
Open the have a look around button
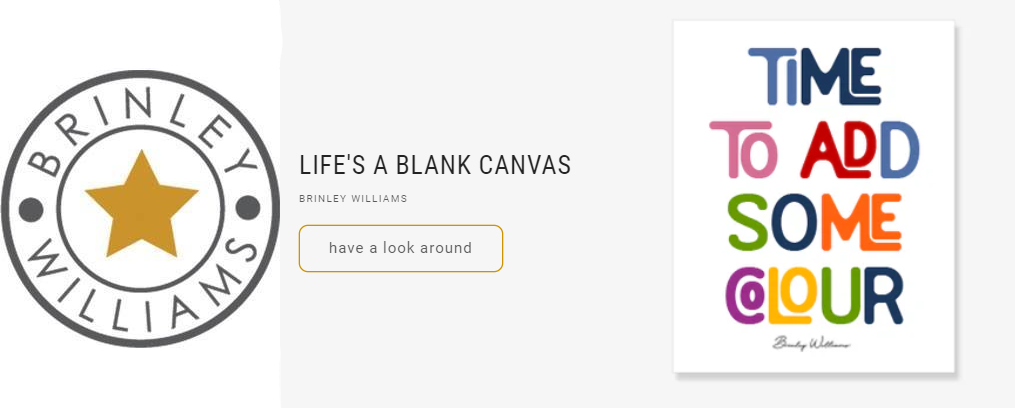click(x=401, y=248)
